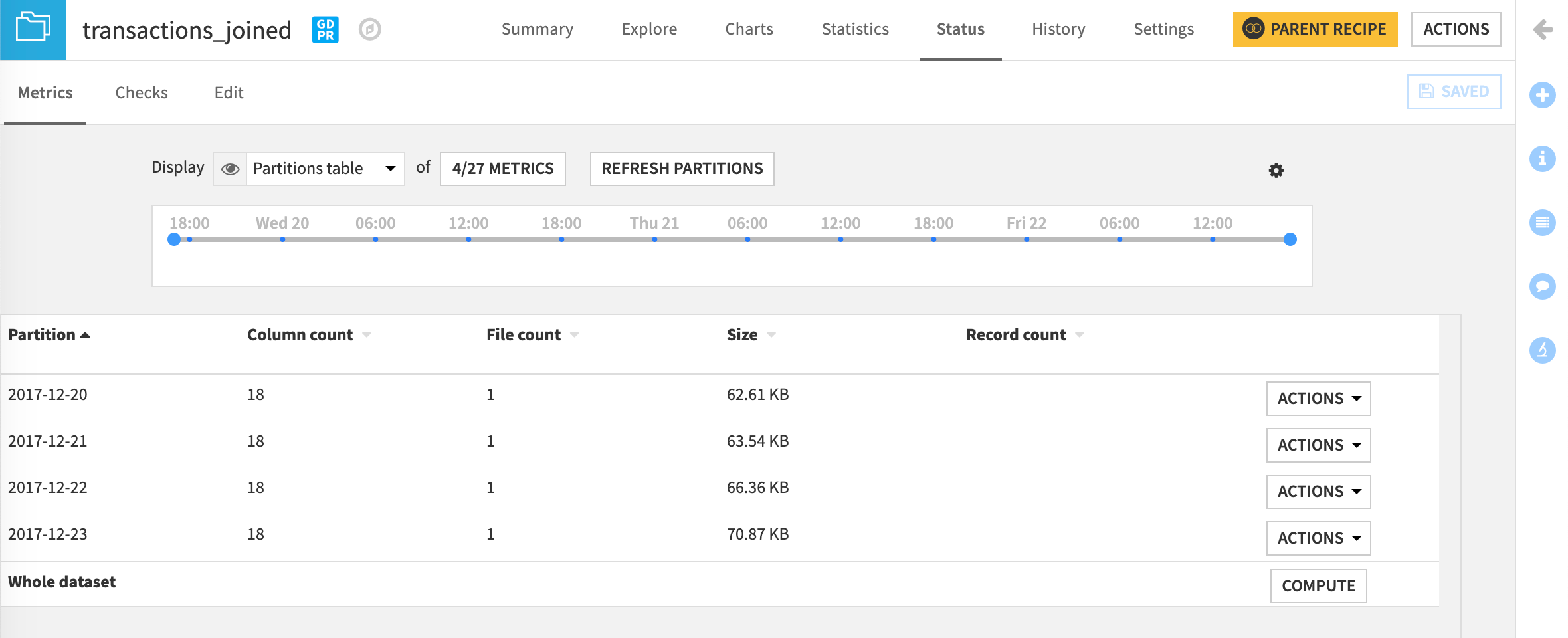Open the Actions panel via plus icon

point(1543,95)
